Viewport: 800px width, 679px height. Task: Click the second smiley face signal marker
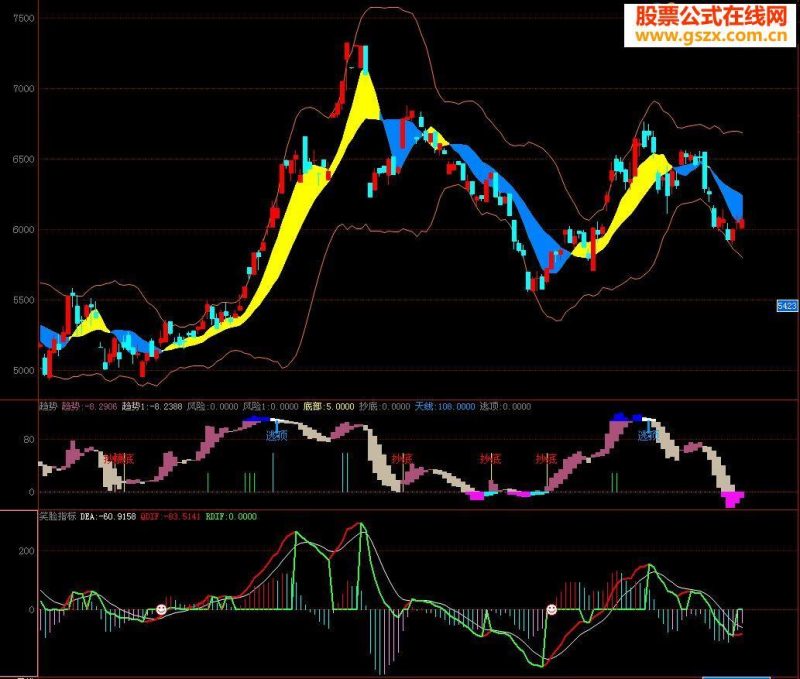coord(552,609)
